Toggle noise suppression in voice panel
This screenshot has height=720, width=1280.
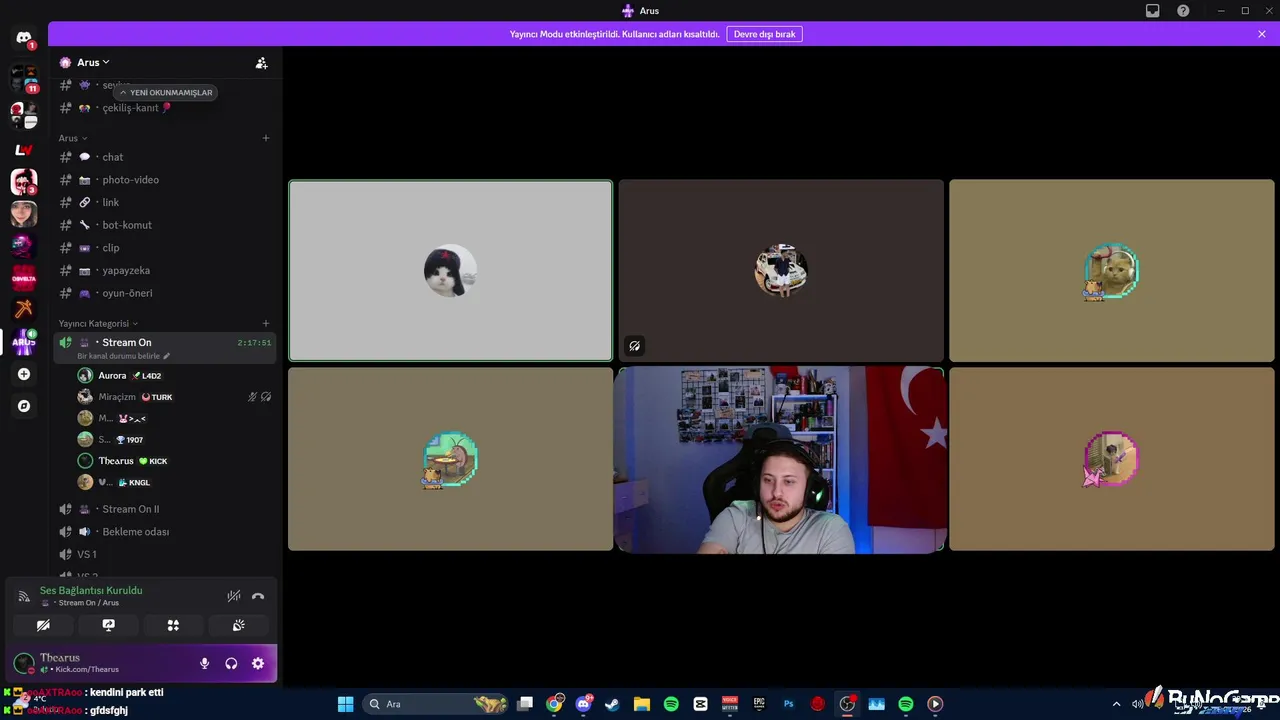pos(233,596)
